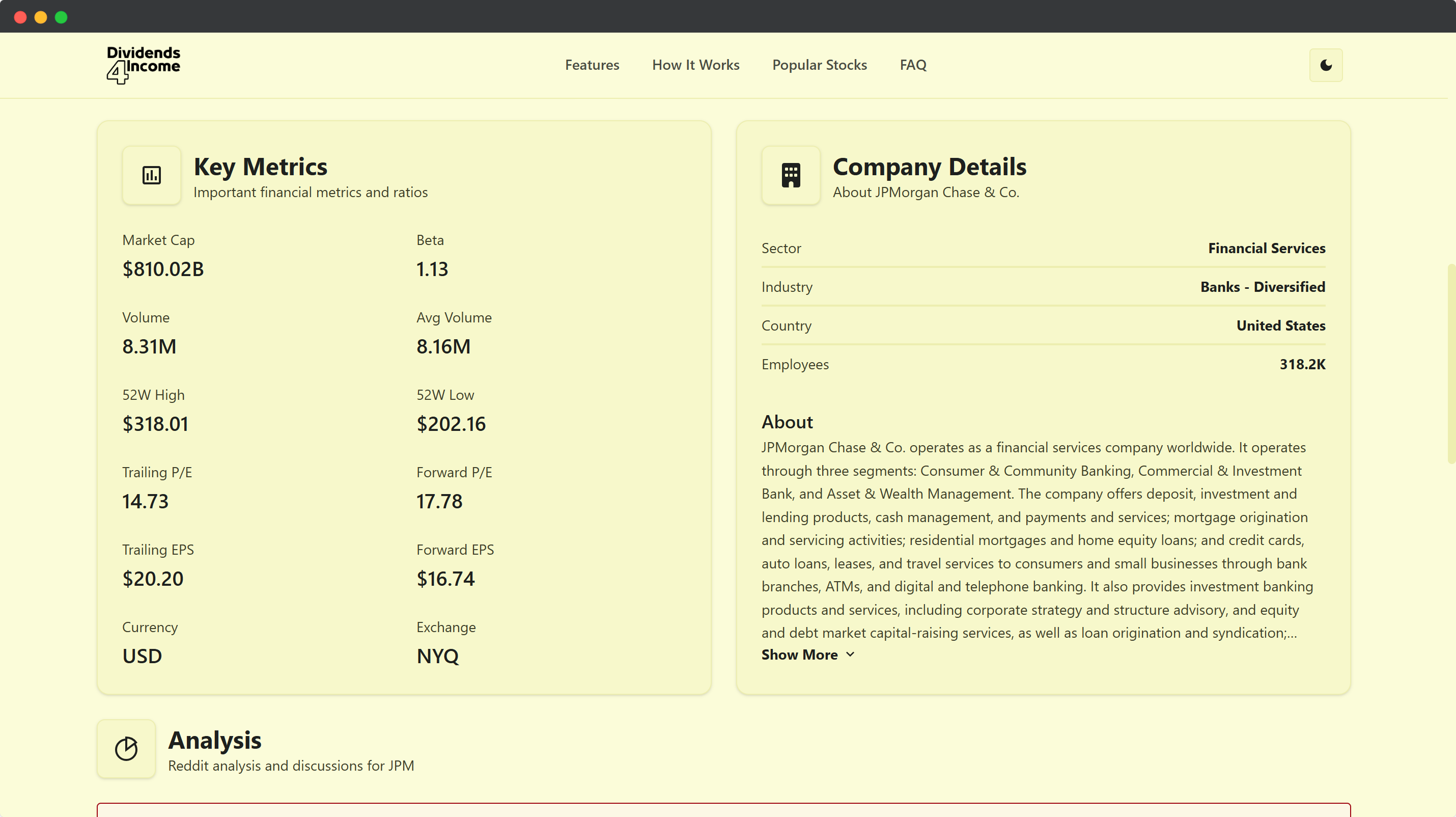Click the red close window button
Screen dimensions: 1456x817
coord(20,17)
